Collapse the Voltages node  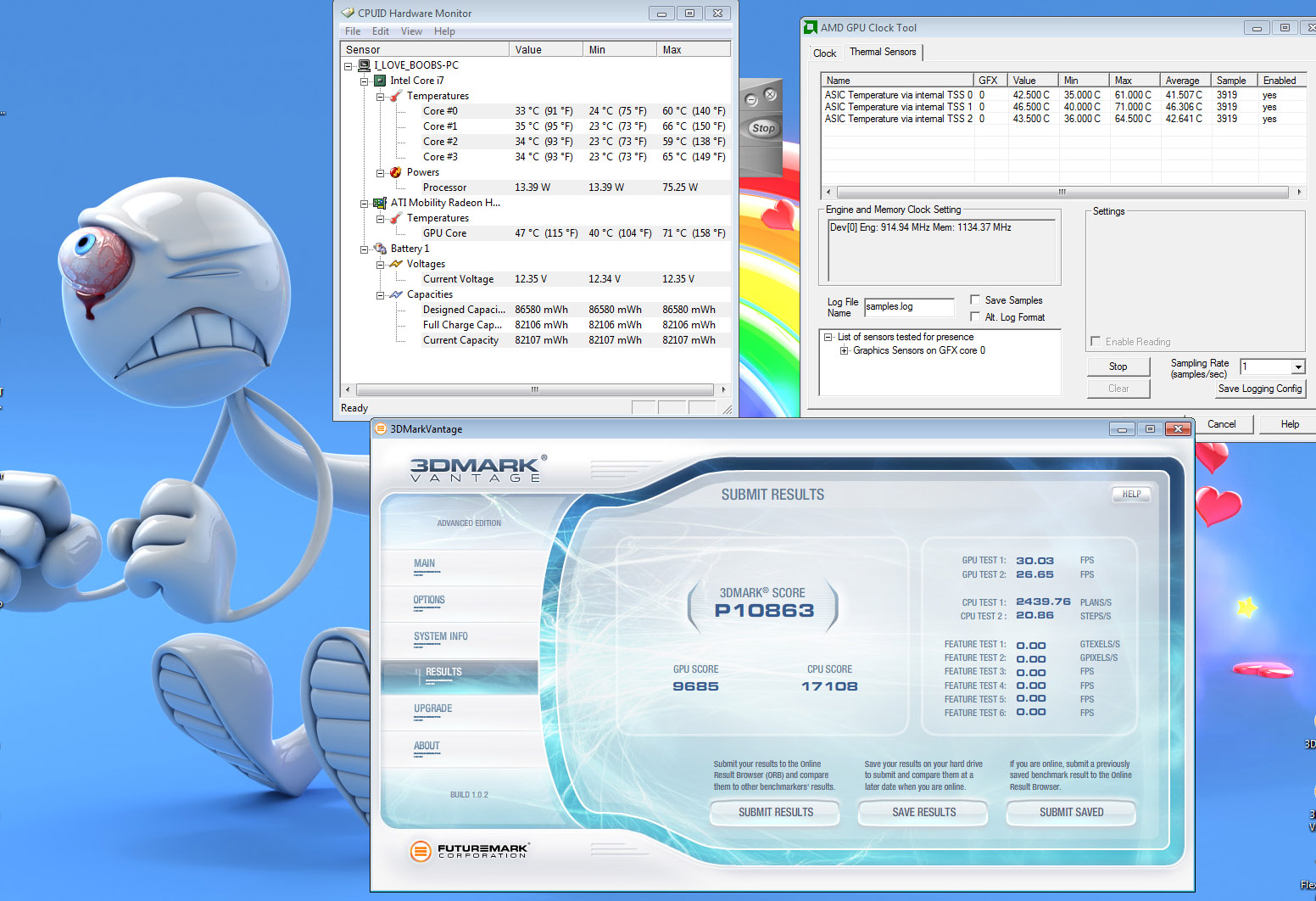(381, 264)
